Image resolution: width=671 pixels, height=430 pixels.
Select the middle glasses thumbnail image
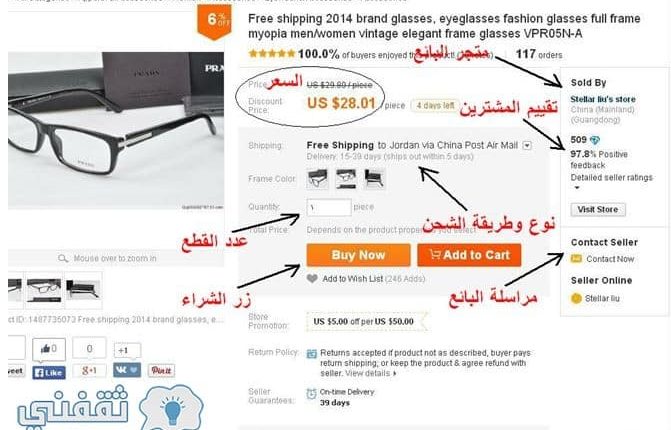45,290
